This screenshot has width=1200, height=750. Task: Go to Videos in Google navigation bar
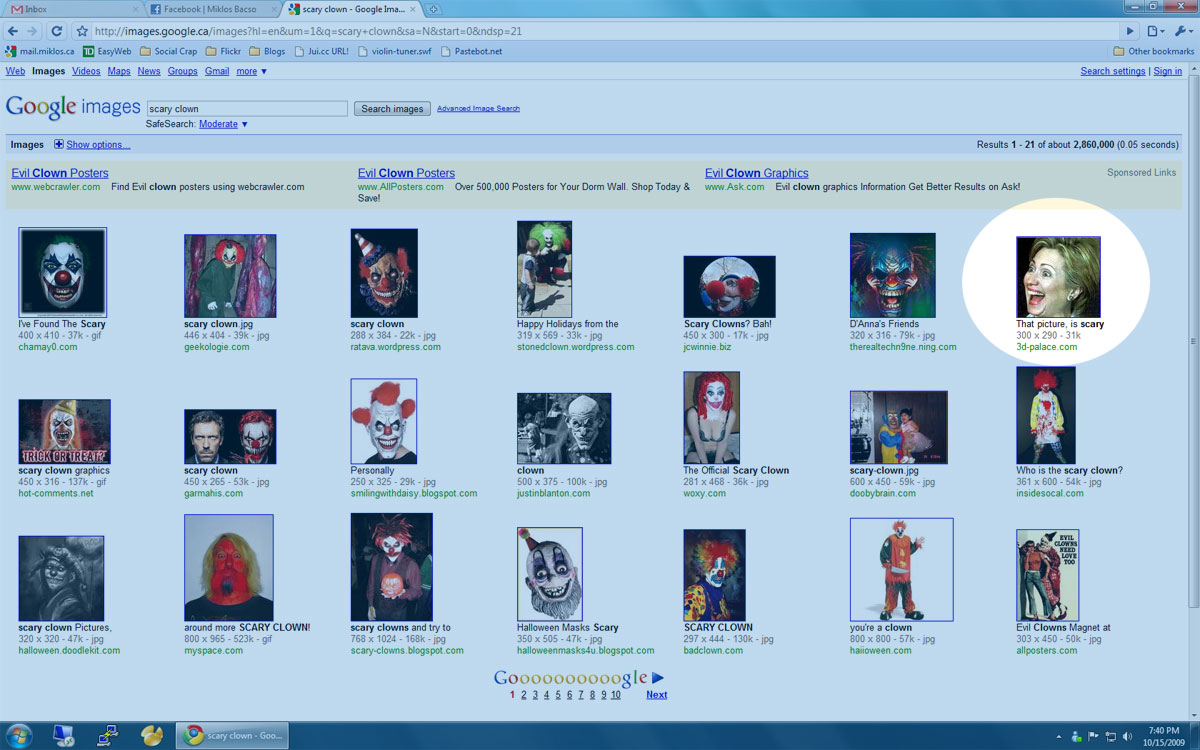86,72
